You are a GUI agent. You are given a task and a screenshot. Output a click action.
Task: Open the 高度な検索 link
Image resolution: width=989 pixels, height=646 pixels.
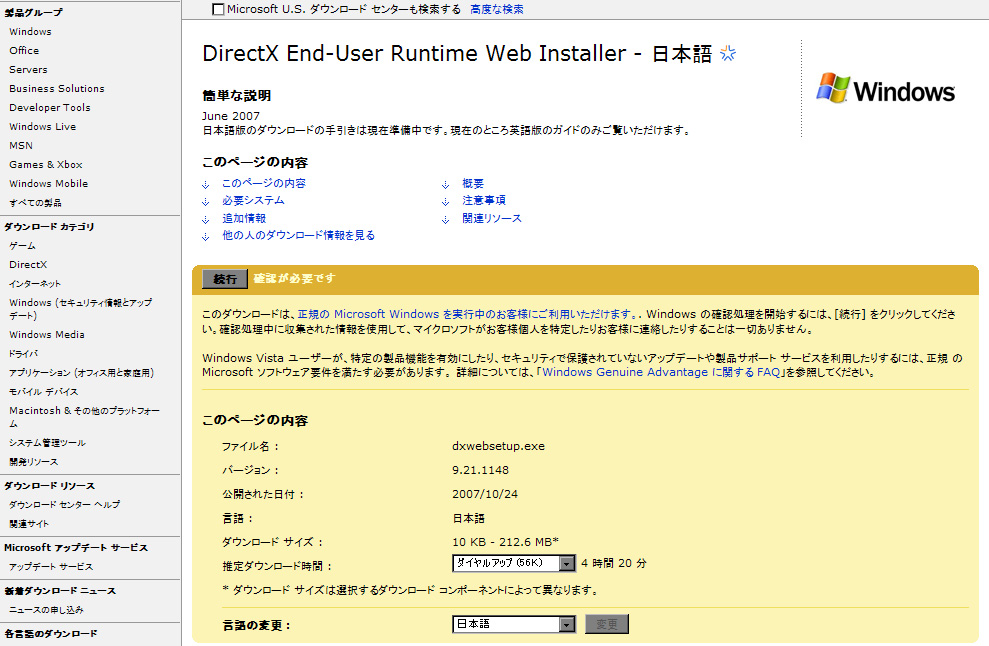tap(497, 9)
